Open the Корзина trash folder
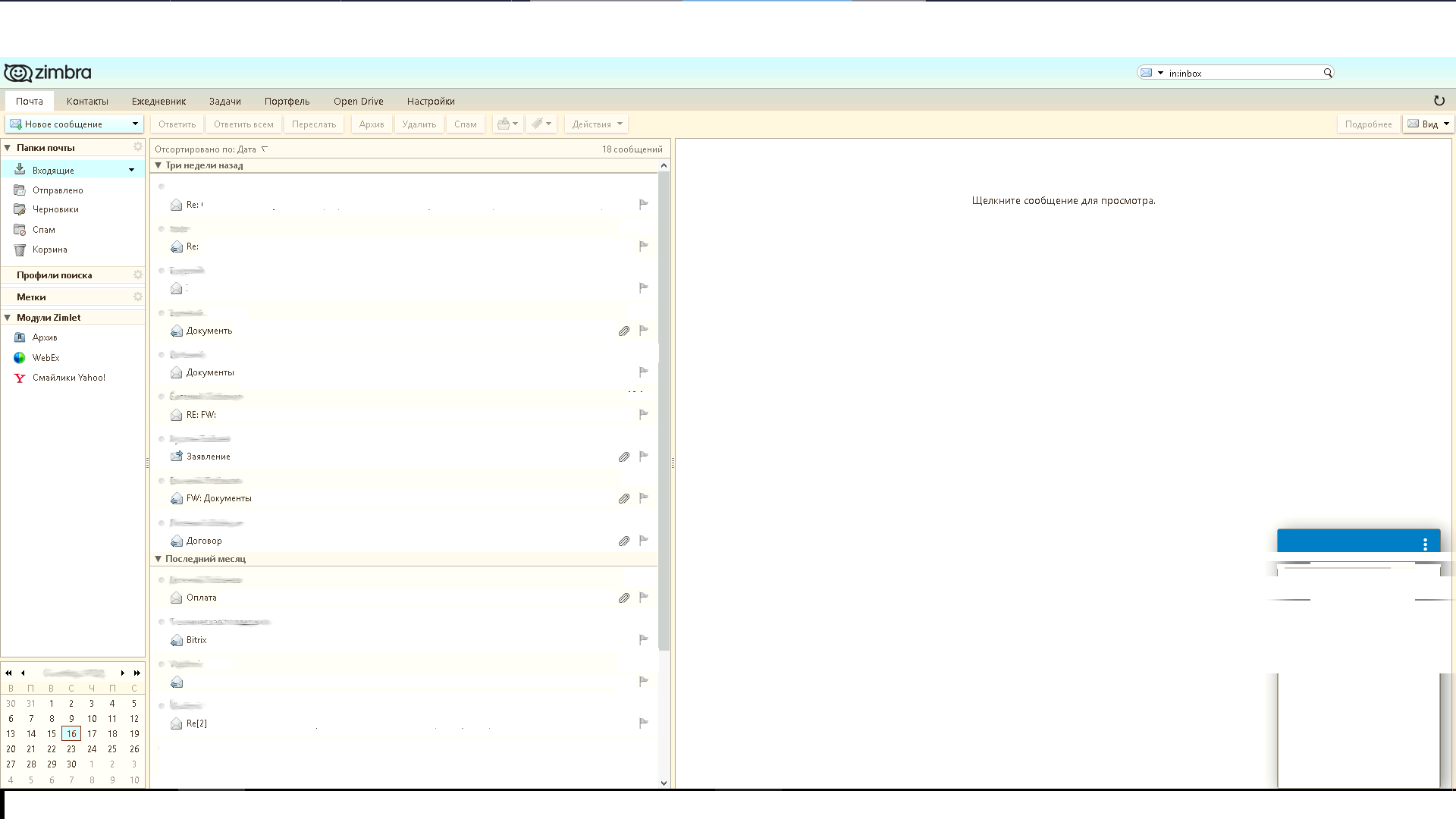 pyautogui.click(x=49, y=249)
